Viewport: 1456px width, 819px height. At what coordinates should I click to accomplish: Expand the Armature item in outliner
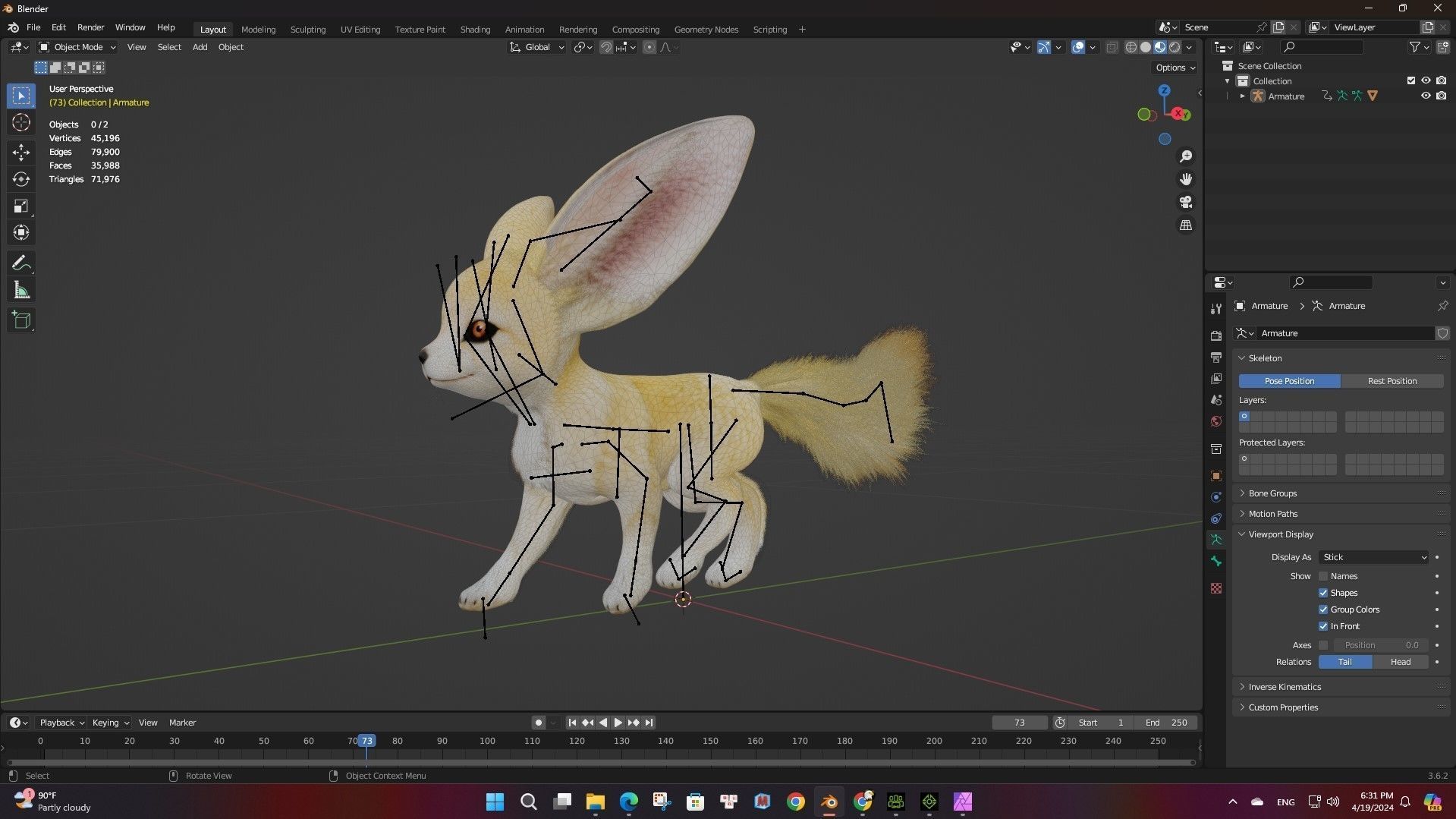(1242, 96)
